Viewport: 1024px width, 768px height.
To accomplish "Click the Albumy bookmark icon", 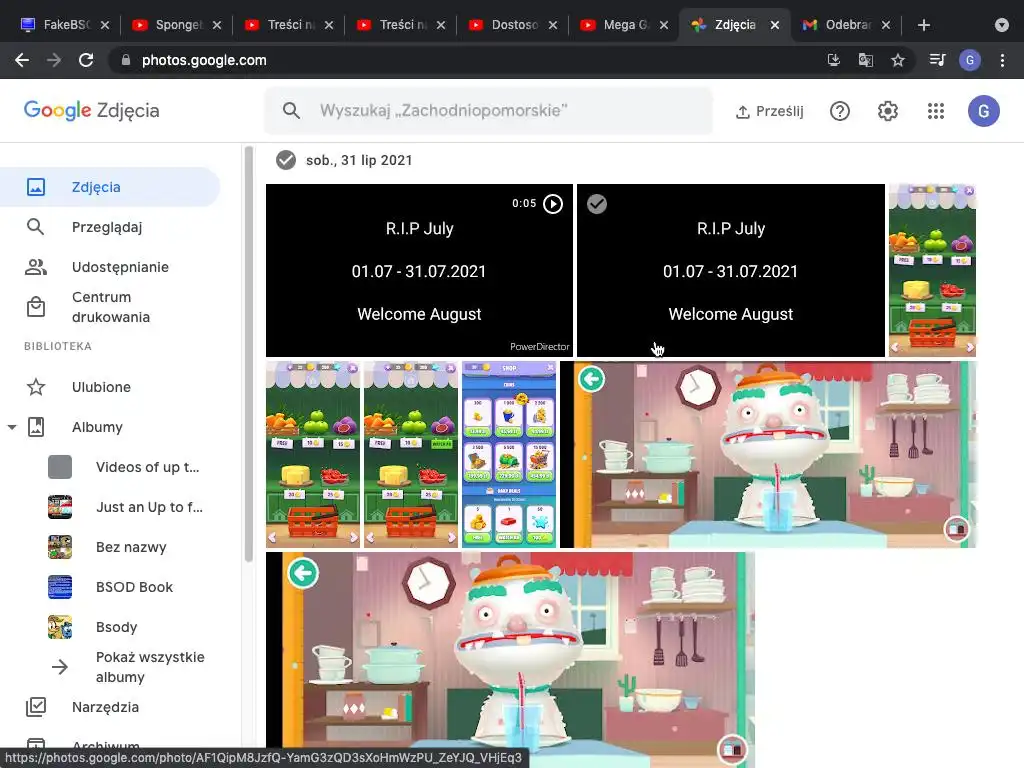I will coord(36,427).
